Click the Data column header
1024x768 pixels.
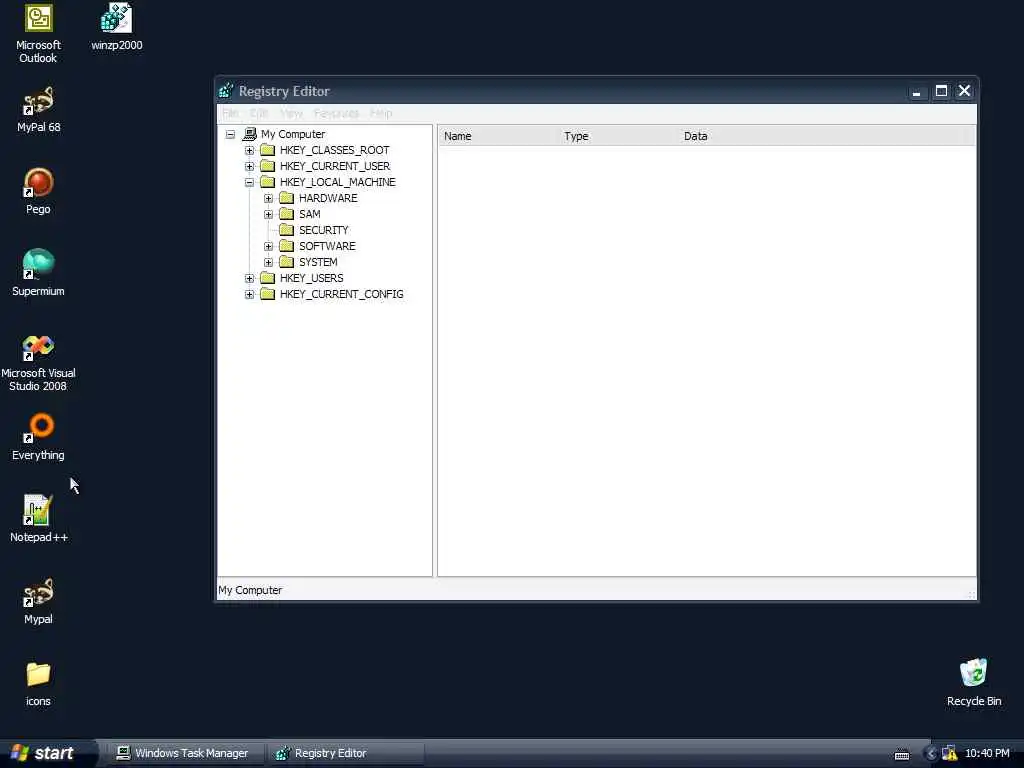click(x=823, y=136)
